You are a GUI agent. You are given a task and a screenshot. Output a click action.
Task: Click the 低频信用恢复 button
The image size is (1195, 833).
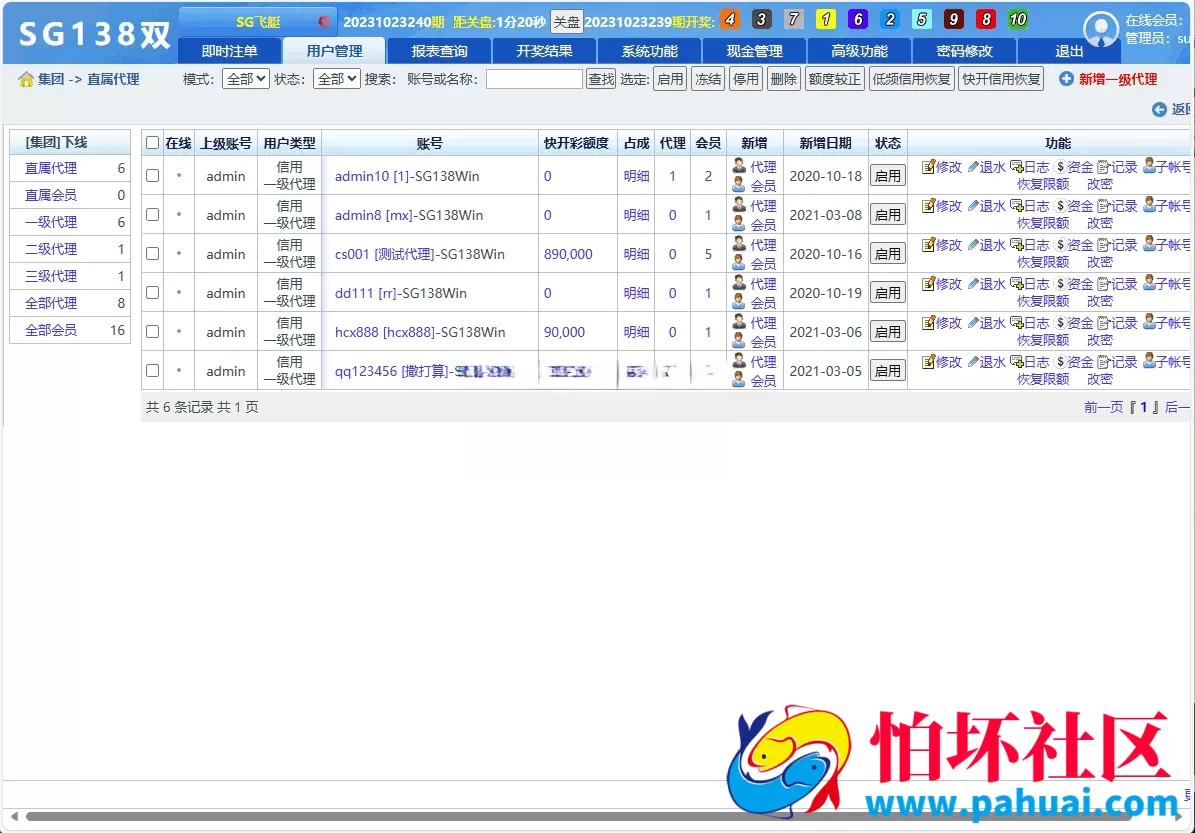pyautogui.click(x=911, y=79)
